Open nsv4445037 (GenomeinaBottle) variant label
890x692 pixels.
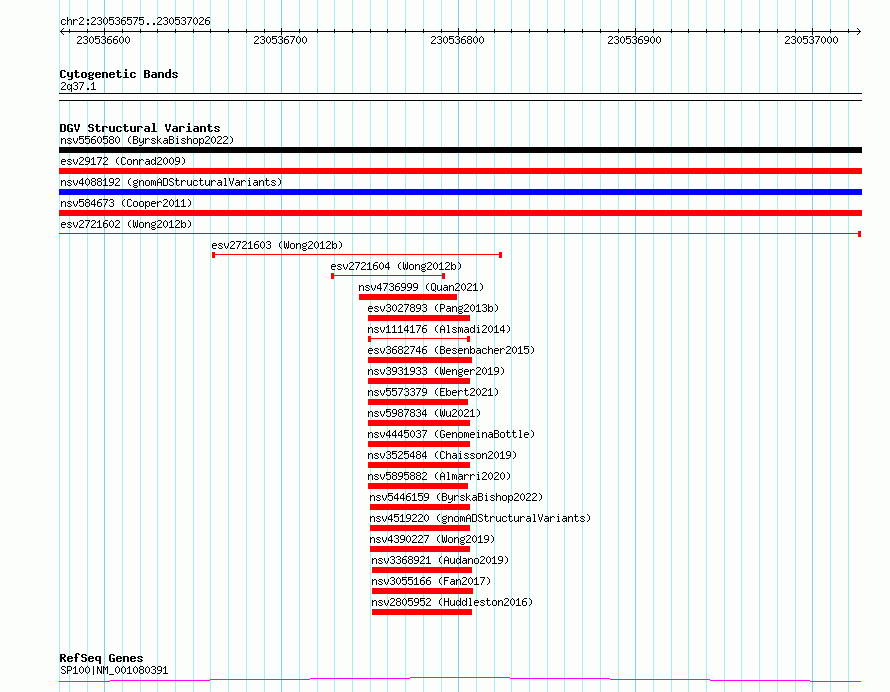click(x=451, y=434)
